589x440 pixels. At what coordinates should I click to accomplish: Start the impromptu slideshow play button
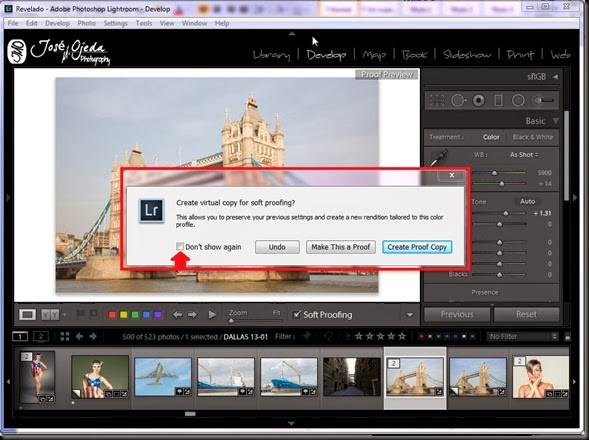(212, 315)
